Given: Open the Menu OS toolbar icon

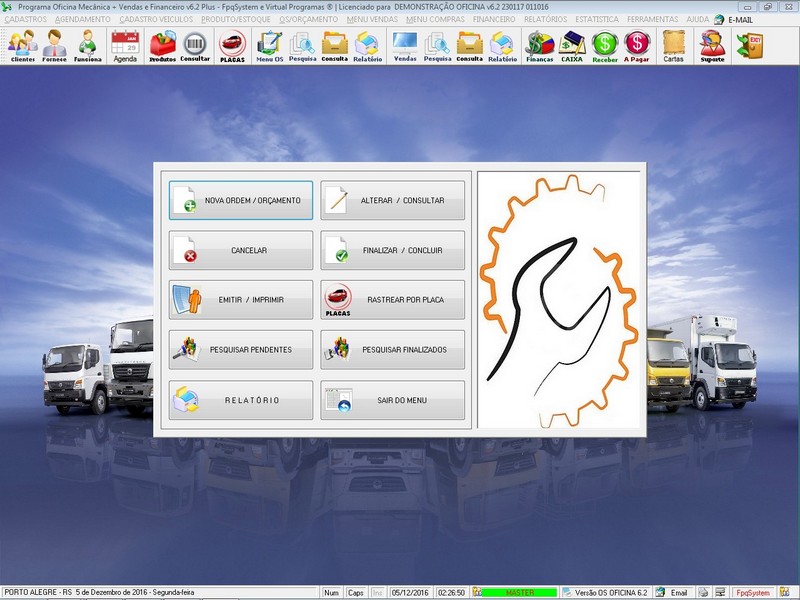Looking at the screenshot, I should (x=269, y=46).
